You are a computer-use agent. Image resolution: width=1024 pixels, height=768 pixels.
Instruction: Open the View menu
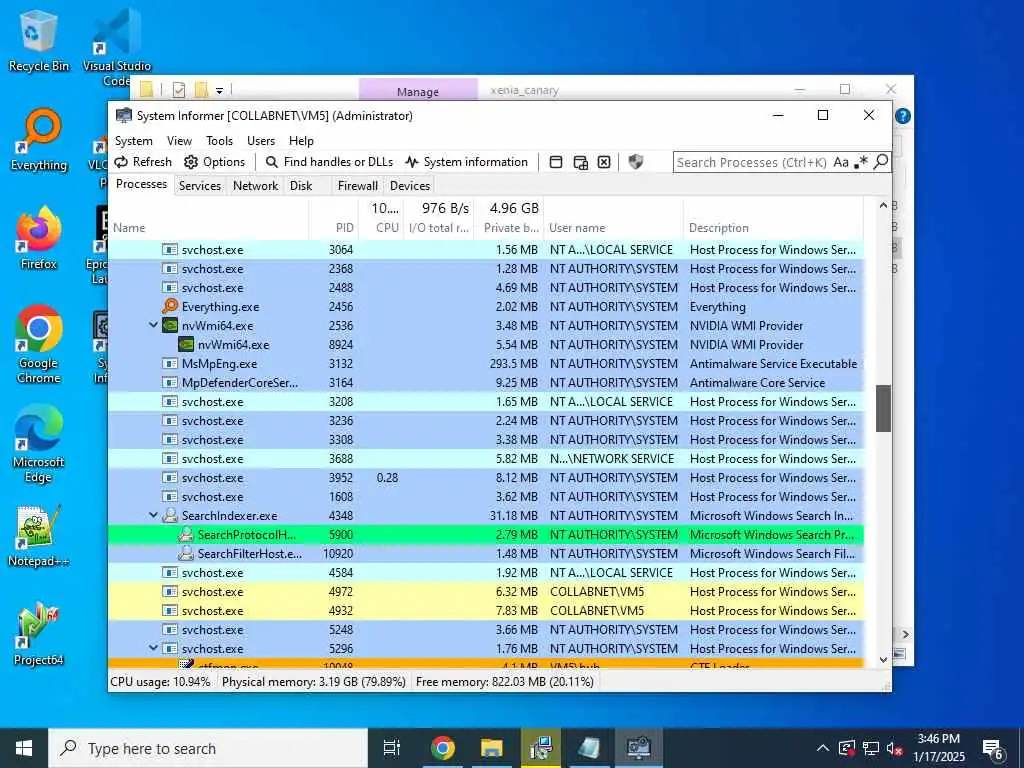tap(179, 141)
